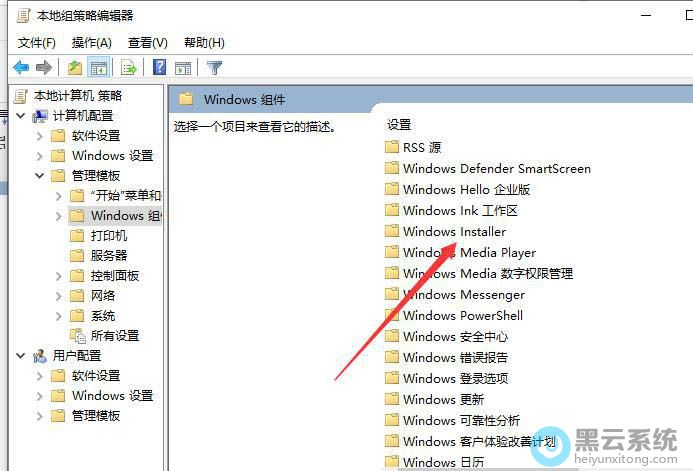Screen dimensions: 693x471
Task: Select 计算机配置 in the tree
Action: click(x=83, y=116)
